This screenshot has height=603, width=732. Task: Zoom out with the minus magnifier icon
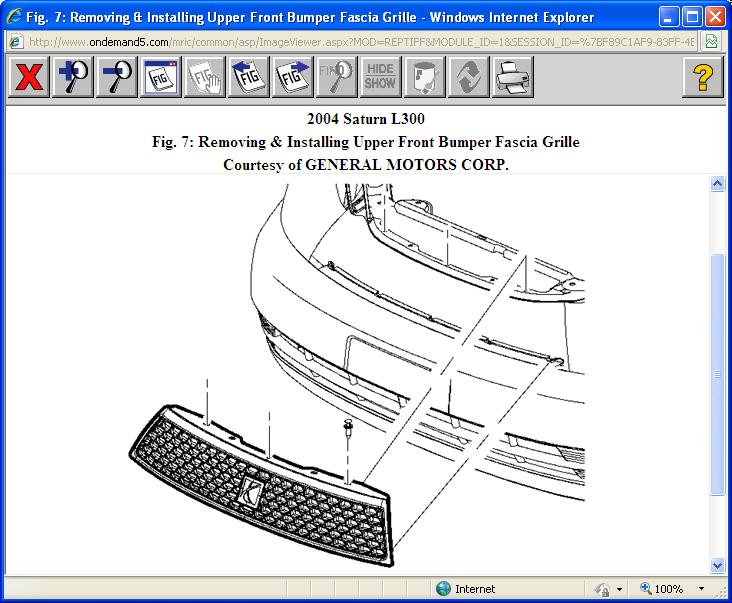[117, 77]
